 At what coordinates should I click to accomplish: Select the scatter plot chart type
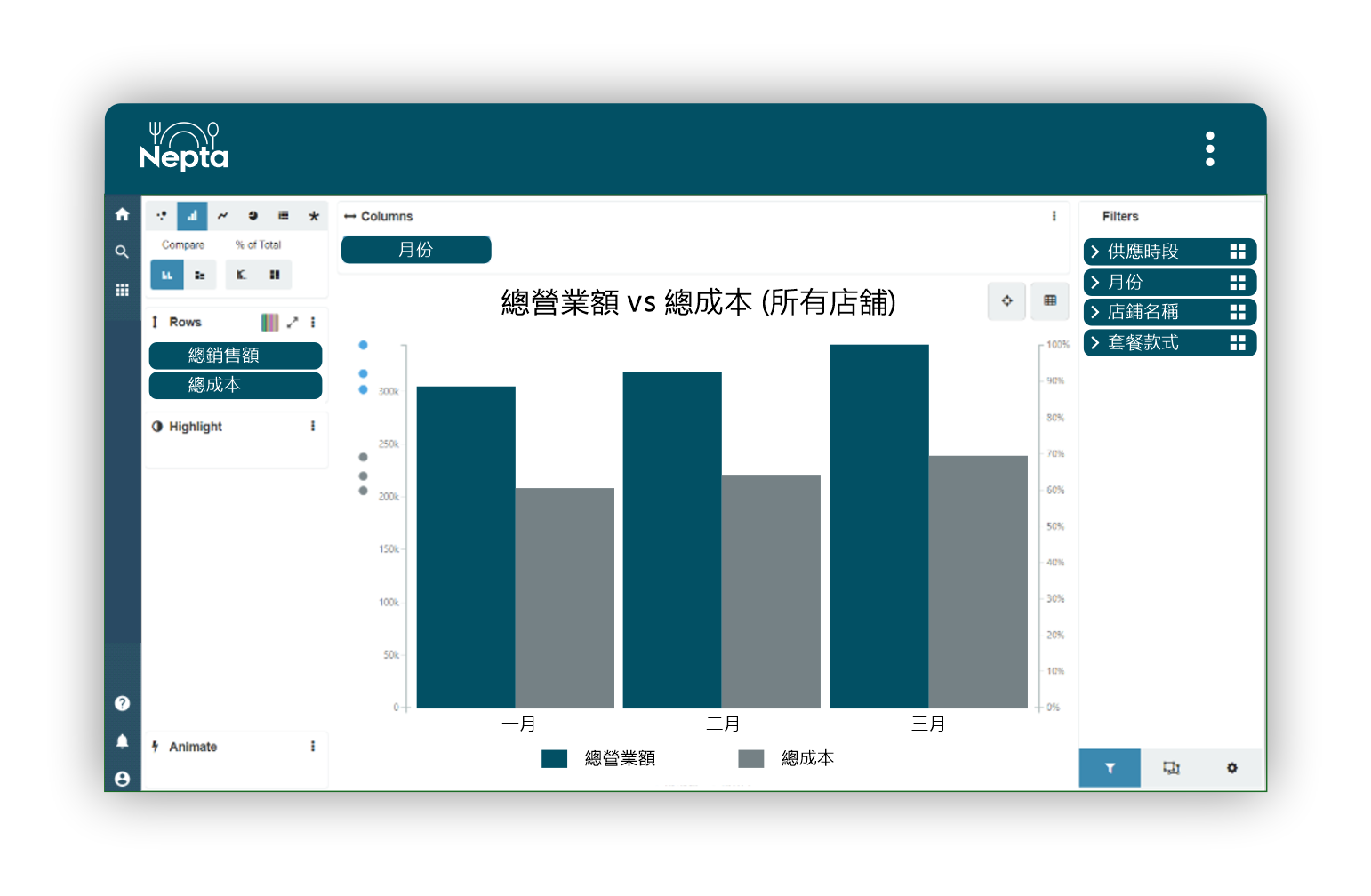(x=162, y=216)
